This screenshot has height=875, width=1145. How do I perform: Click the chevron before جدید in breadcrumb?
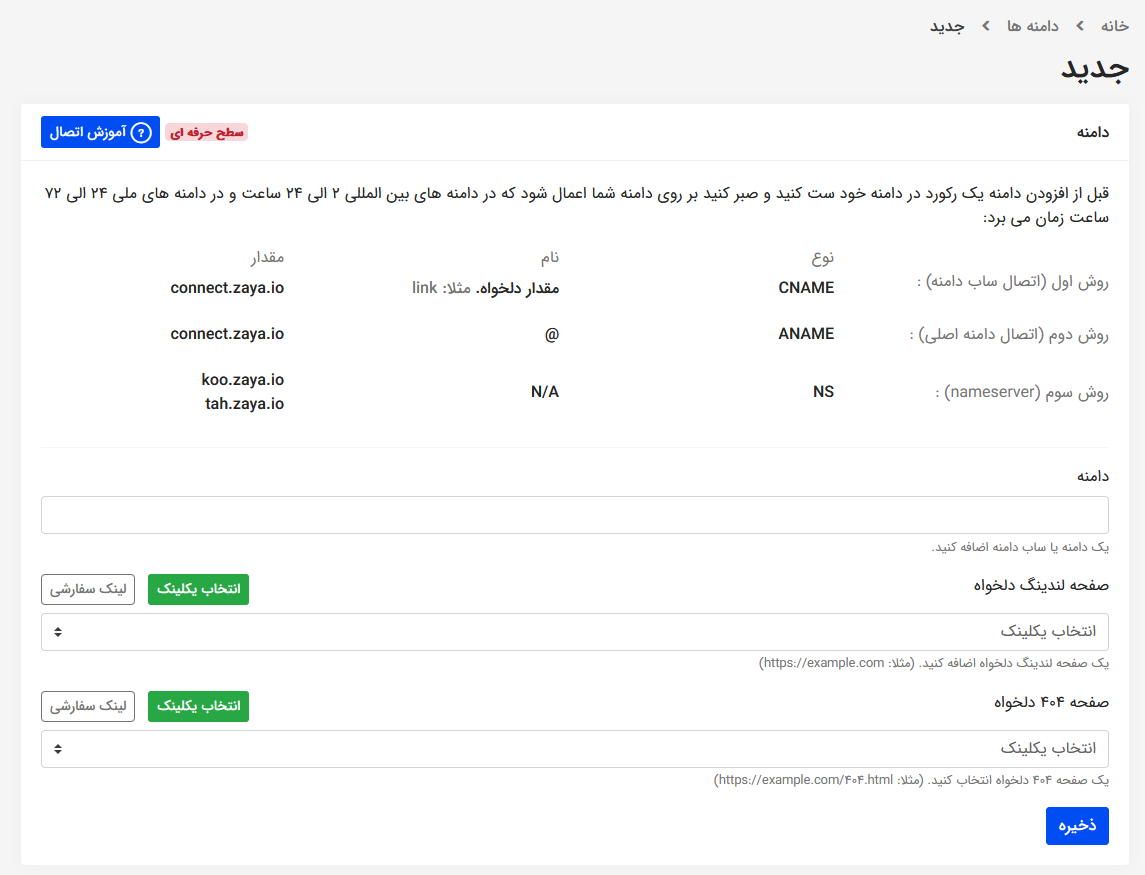(x=985, y=25)
